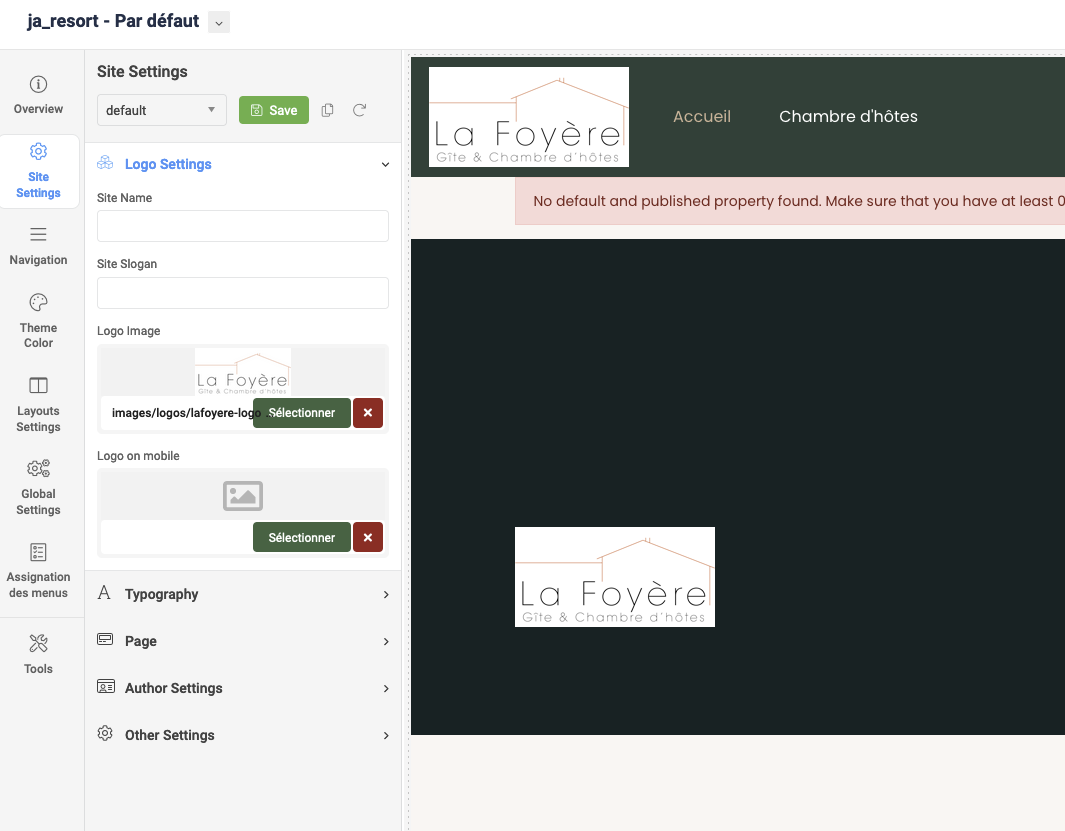The width and height of the screenshot is (1065, 831).
Task: Click the La Foyère logo in dark footer
Action: [x=615, y=577]
